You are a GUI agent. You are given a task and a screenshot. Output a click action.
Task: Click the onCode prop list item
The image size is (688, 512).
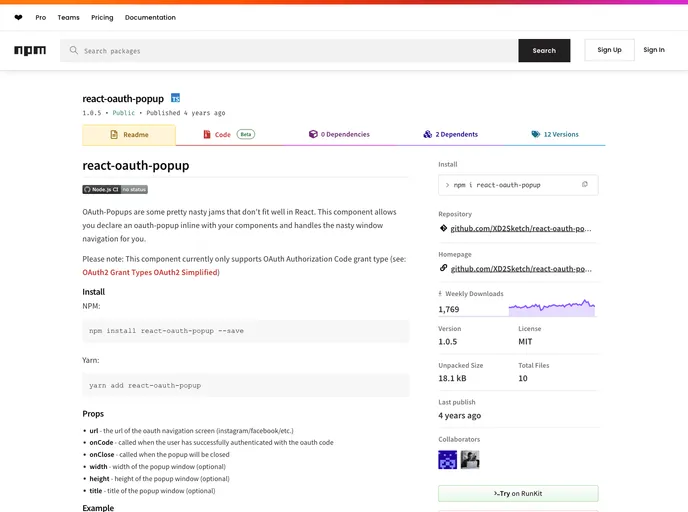click(x=211, y=442)
